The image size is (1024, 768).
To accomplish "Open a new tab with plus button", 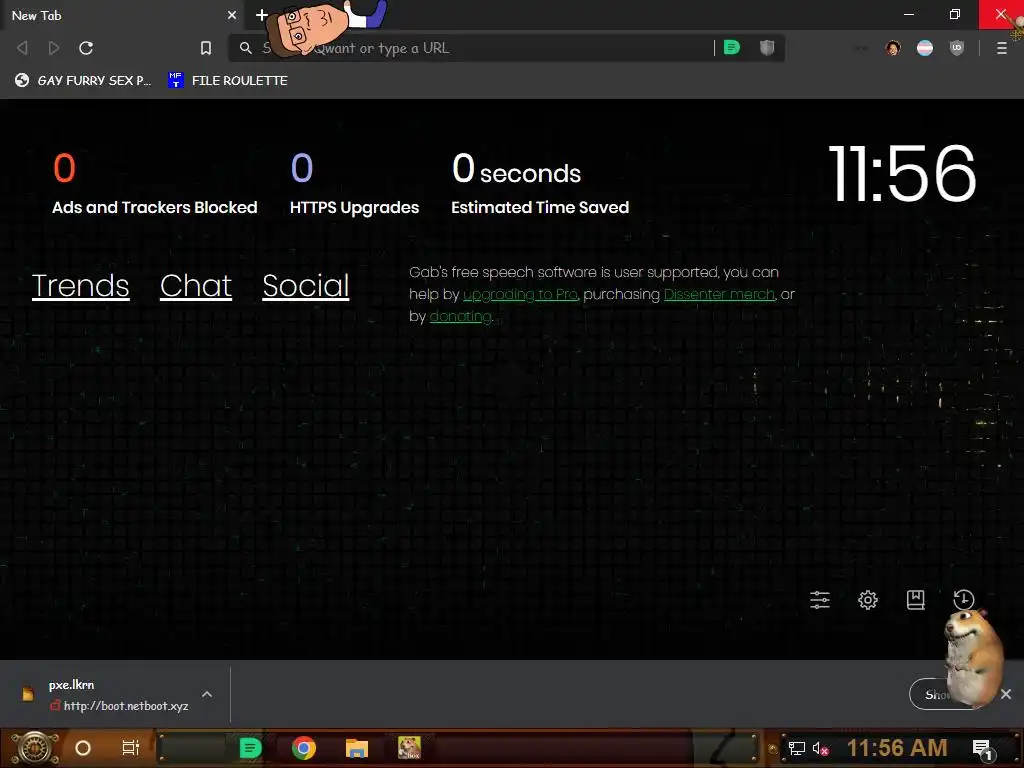I will pyautogui.click(x=262, y=15).
